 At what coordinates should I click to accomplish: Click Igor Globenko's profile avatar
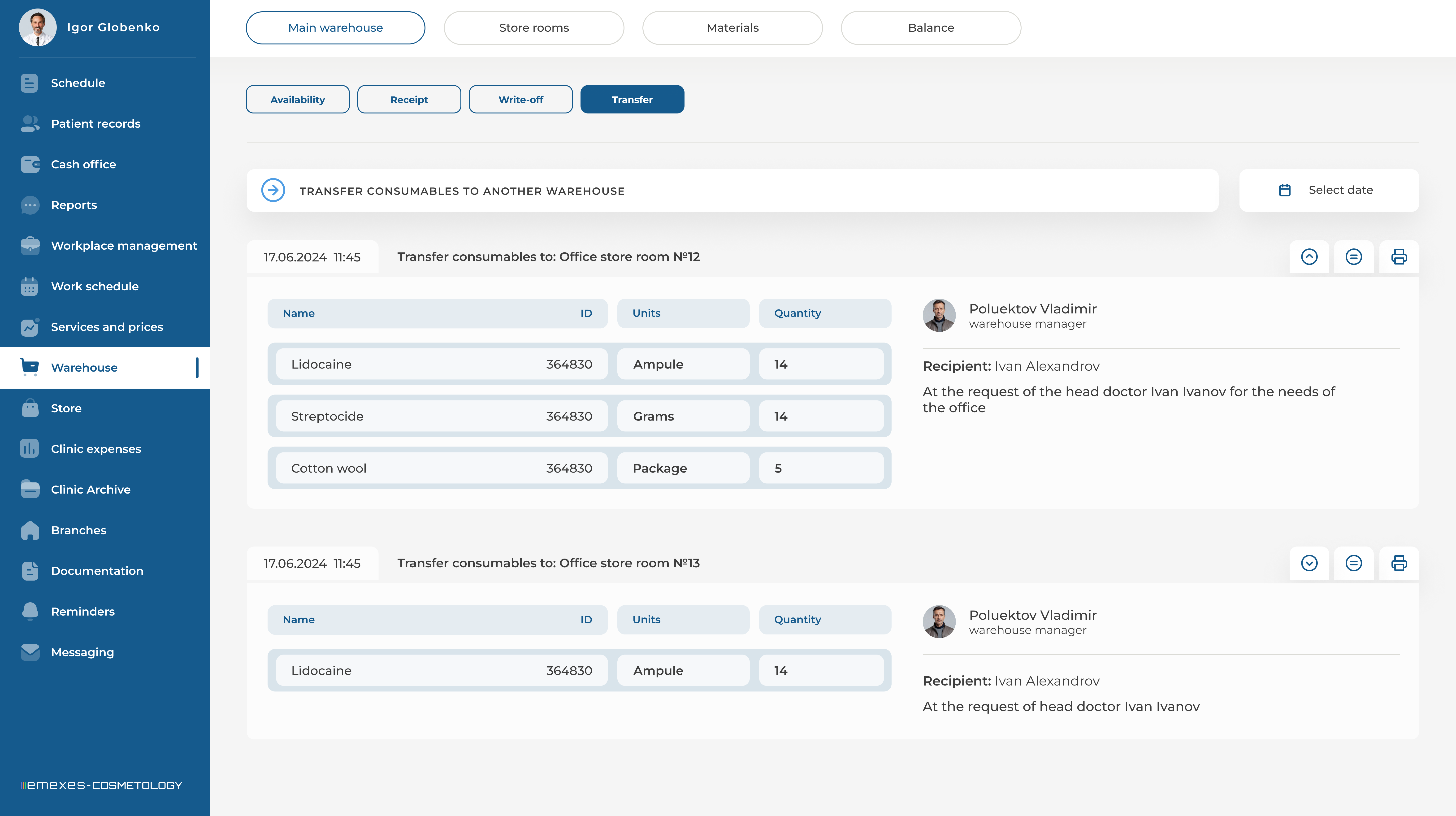(x=37, y=27)
